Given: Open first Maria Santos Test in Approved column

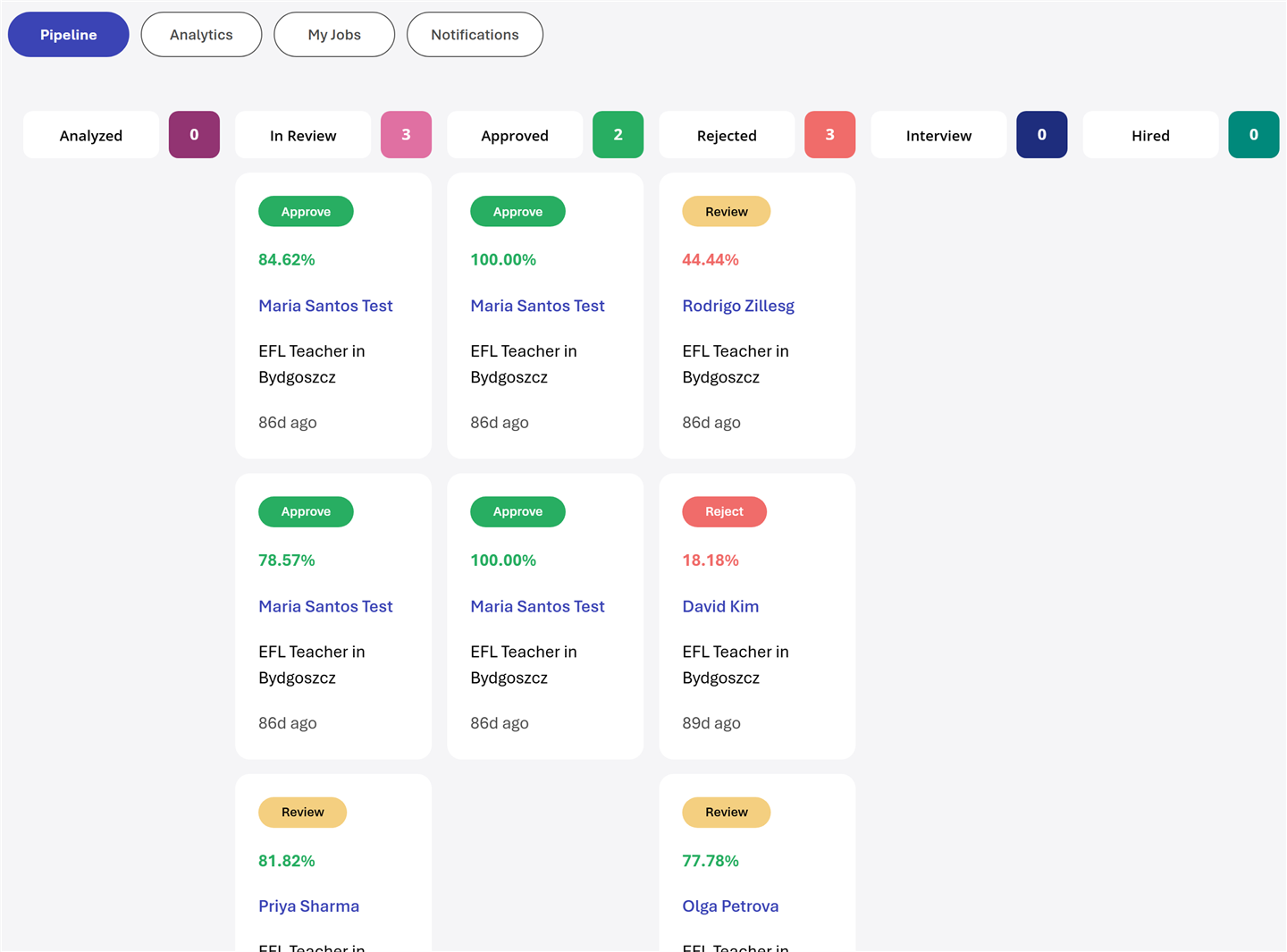Looking at the screenshot, I should tap(537, 306).
